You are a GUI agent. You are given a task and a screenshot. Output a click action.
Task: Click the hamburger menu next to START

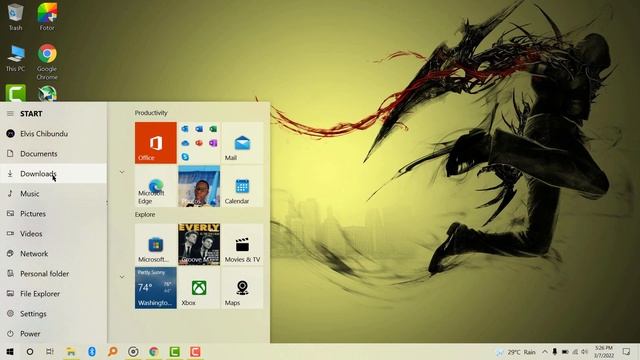(x=10, y=113)
